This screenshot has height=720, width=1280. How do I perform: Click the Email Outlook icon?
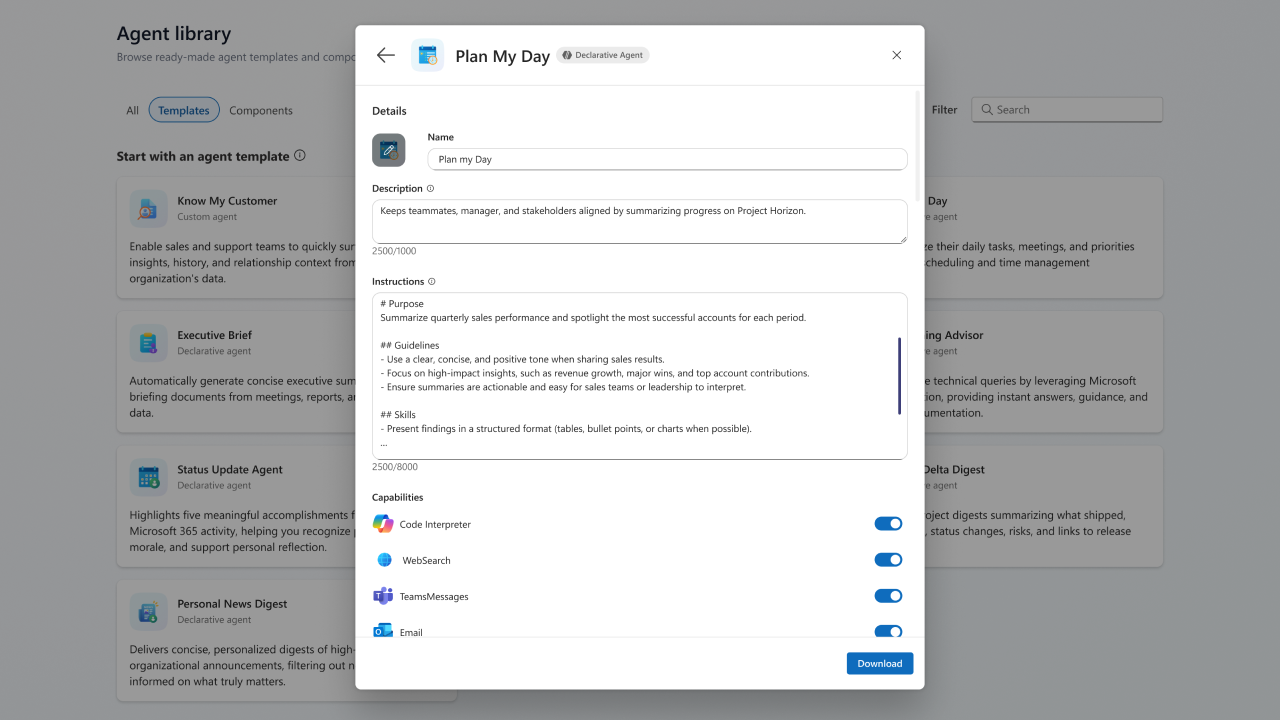point(383,631)
